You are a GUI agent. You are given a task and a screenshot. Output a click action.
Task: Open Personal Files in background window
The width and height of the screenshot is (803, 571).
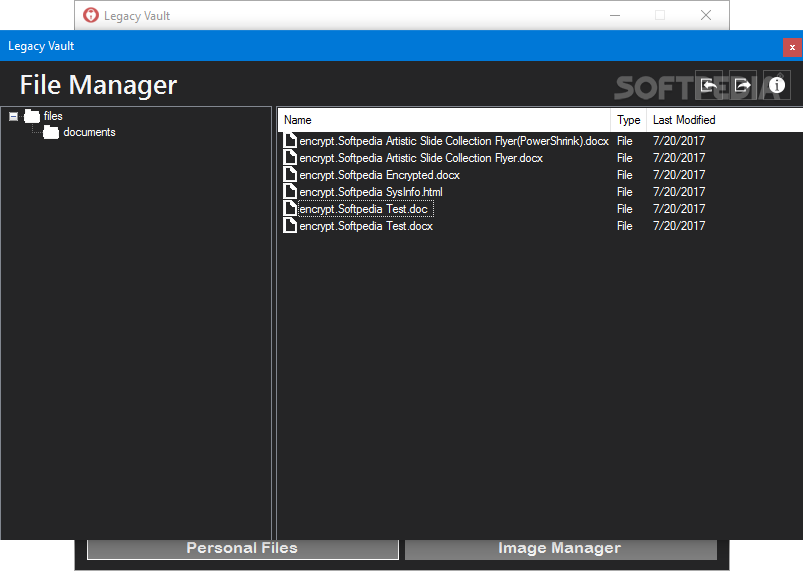tap(243, 548)
